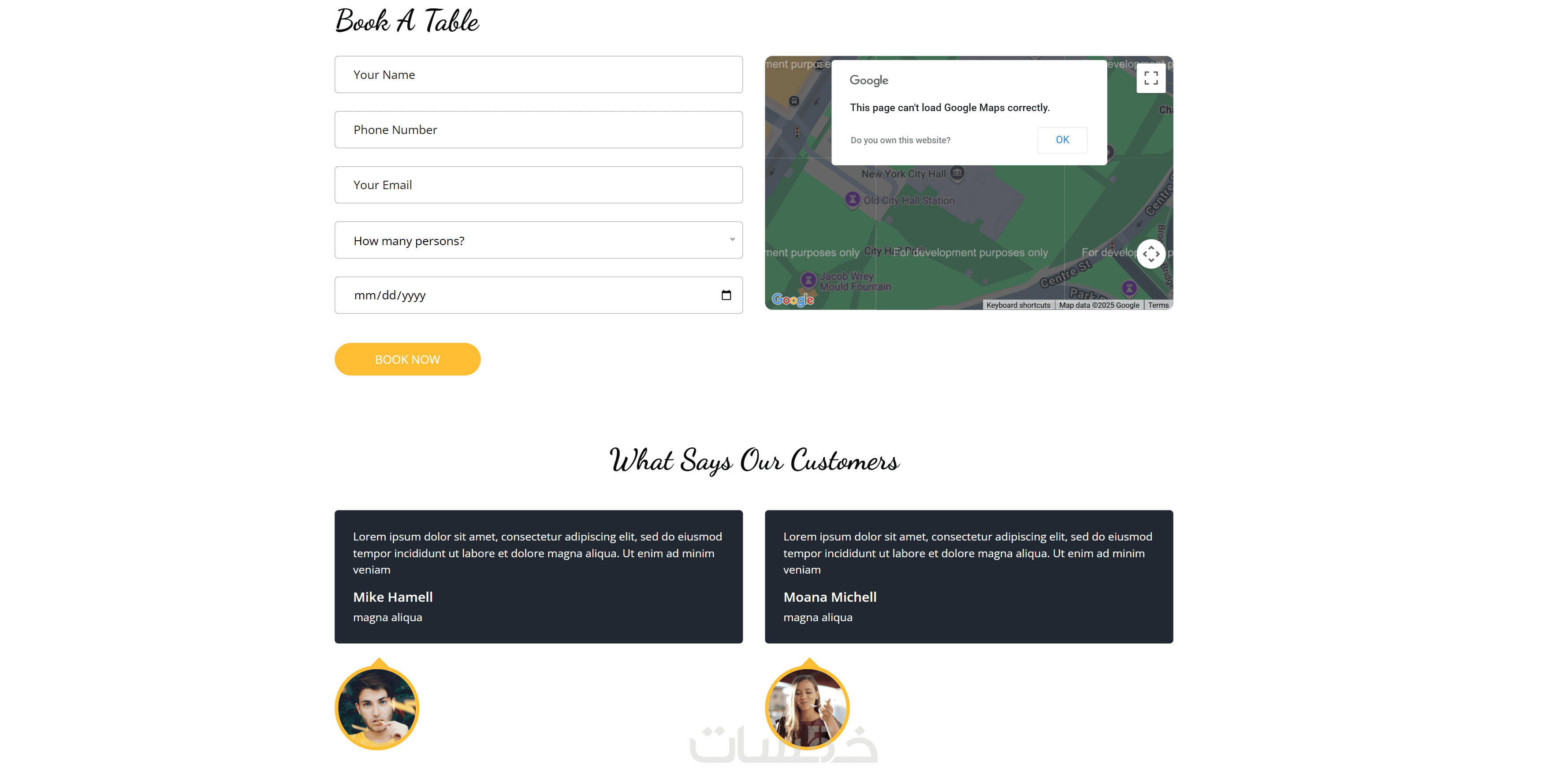This screenshot has height=779, width=1568.
Task: Expand the 'How many persons?' dropdown
Action: (x=538, y=240)
